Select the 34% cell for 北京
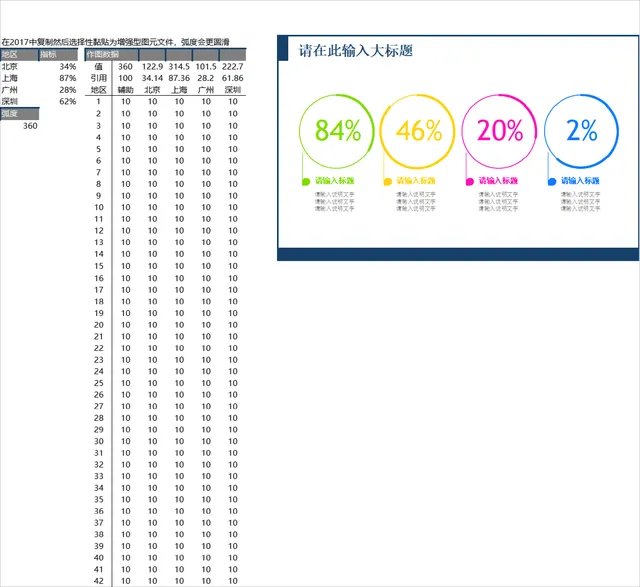 pyautogui.click(x=58, y=67)
